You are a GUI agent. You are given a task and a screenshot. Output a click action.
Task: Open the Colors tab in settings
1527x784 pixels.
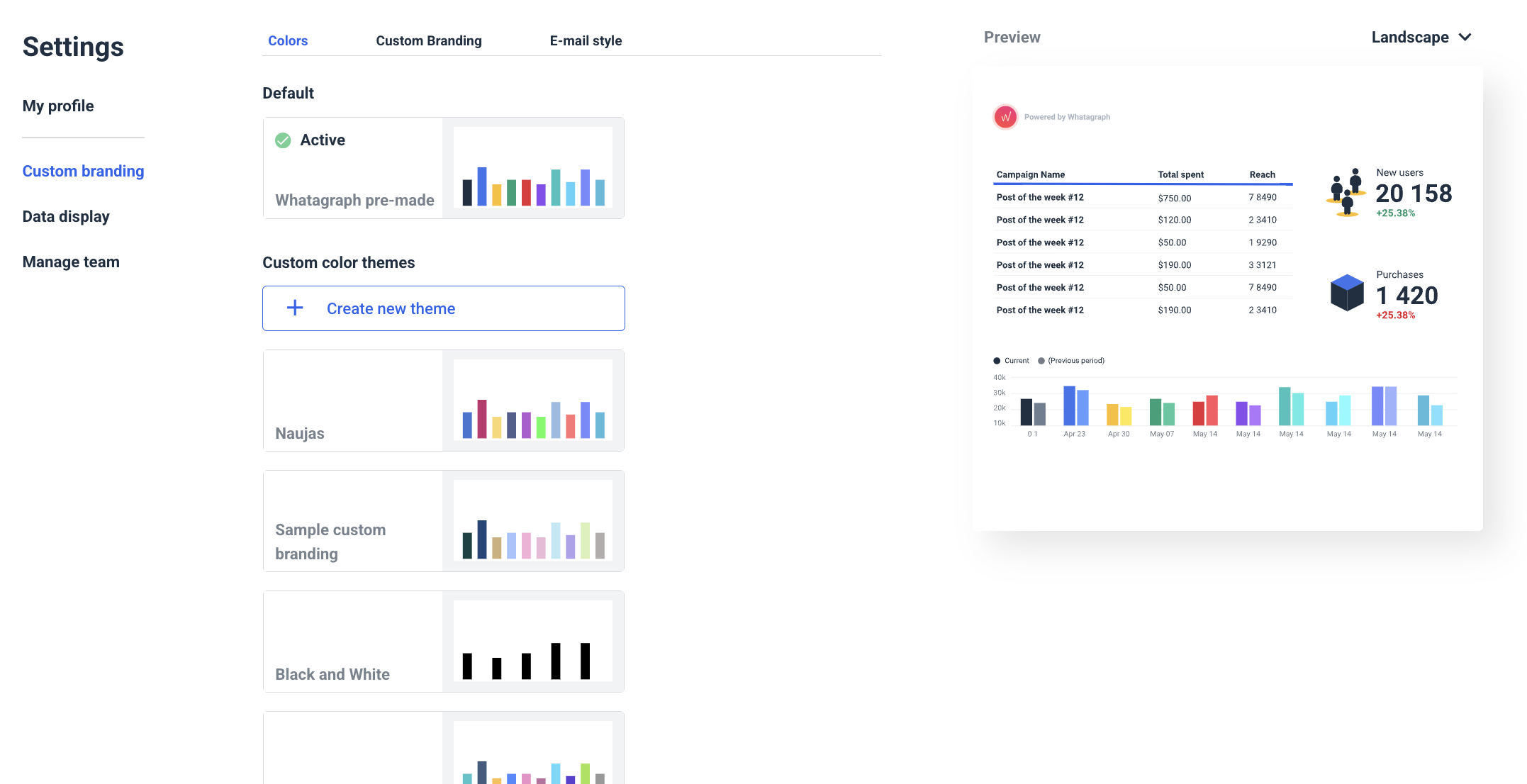287,41
